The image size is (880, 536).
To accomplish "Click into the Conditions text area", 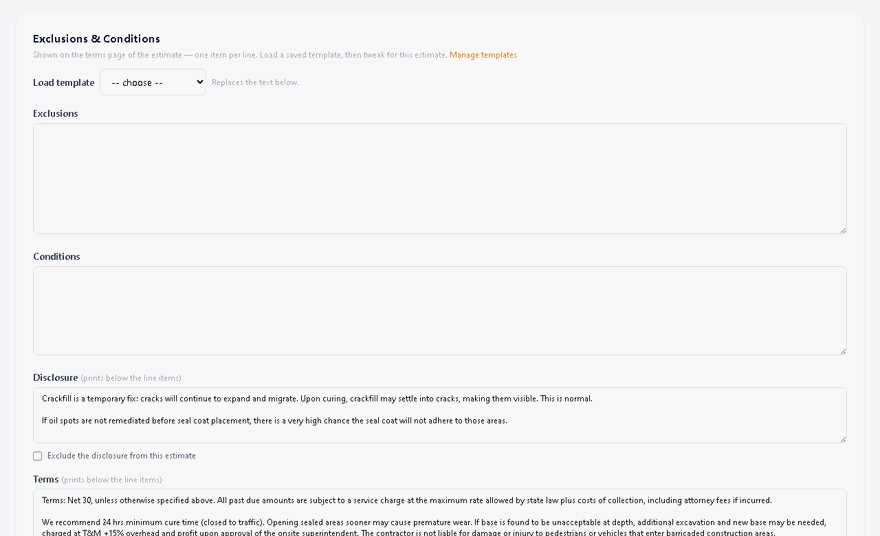I will click(439, 310).
